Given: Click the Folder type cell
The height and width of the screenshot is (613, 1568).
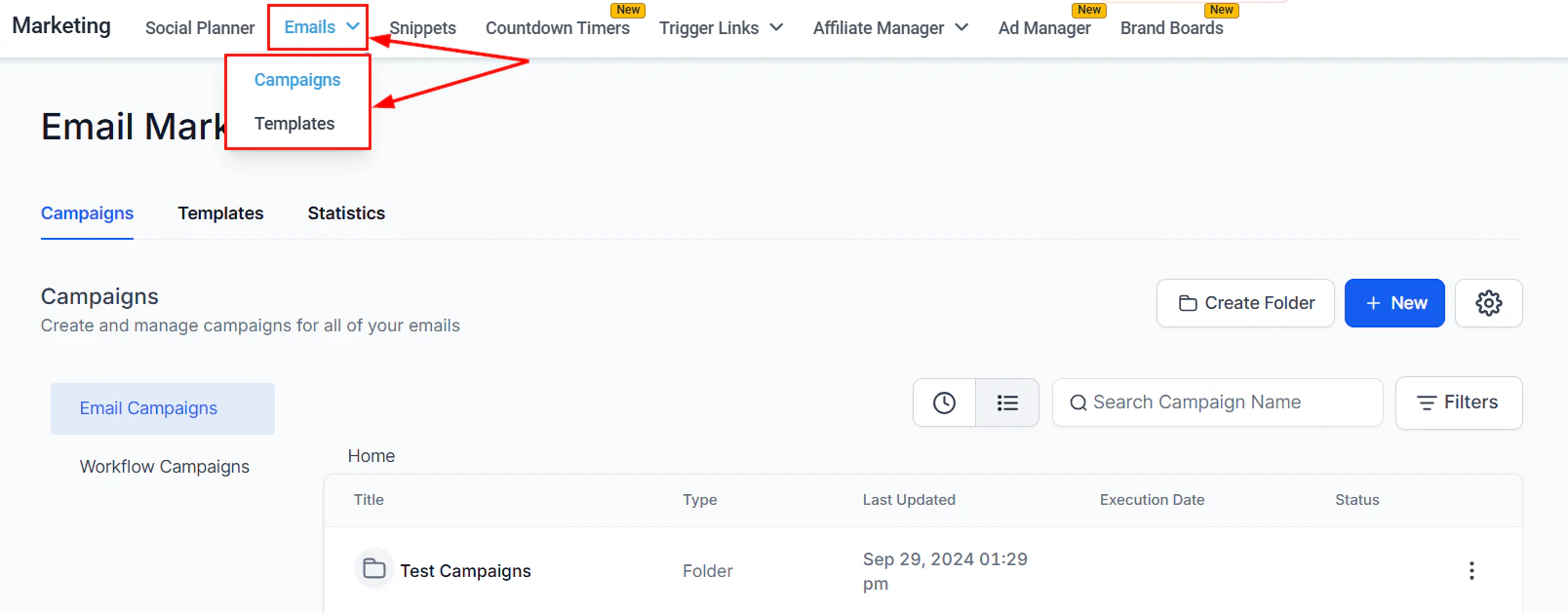Looking at the screenshot, I should (x=708, y=571).
